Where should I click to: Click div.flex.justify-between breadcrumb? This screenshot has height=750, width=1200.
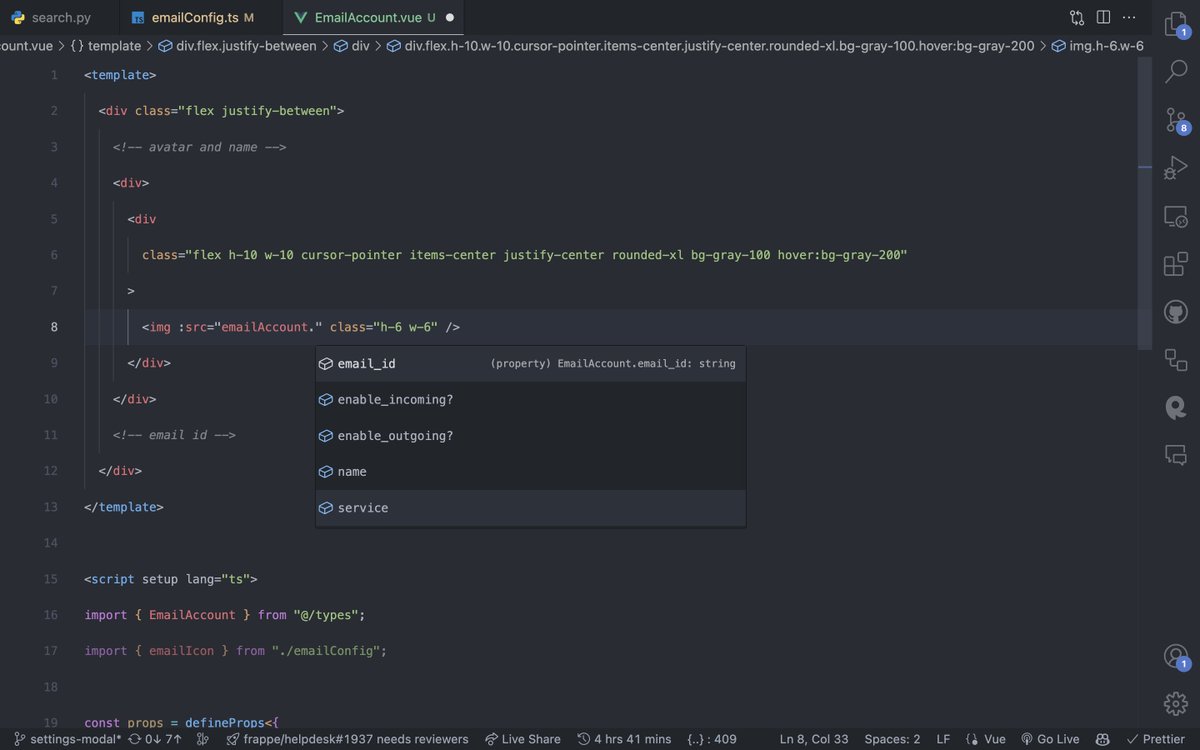[237, 46]
